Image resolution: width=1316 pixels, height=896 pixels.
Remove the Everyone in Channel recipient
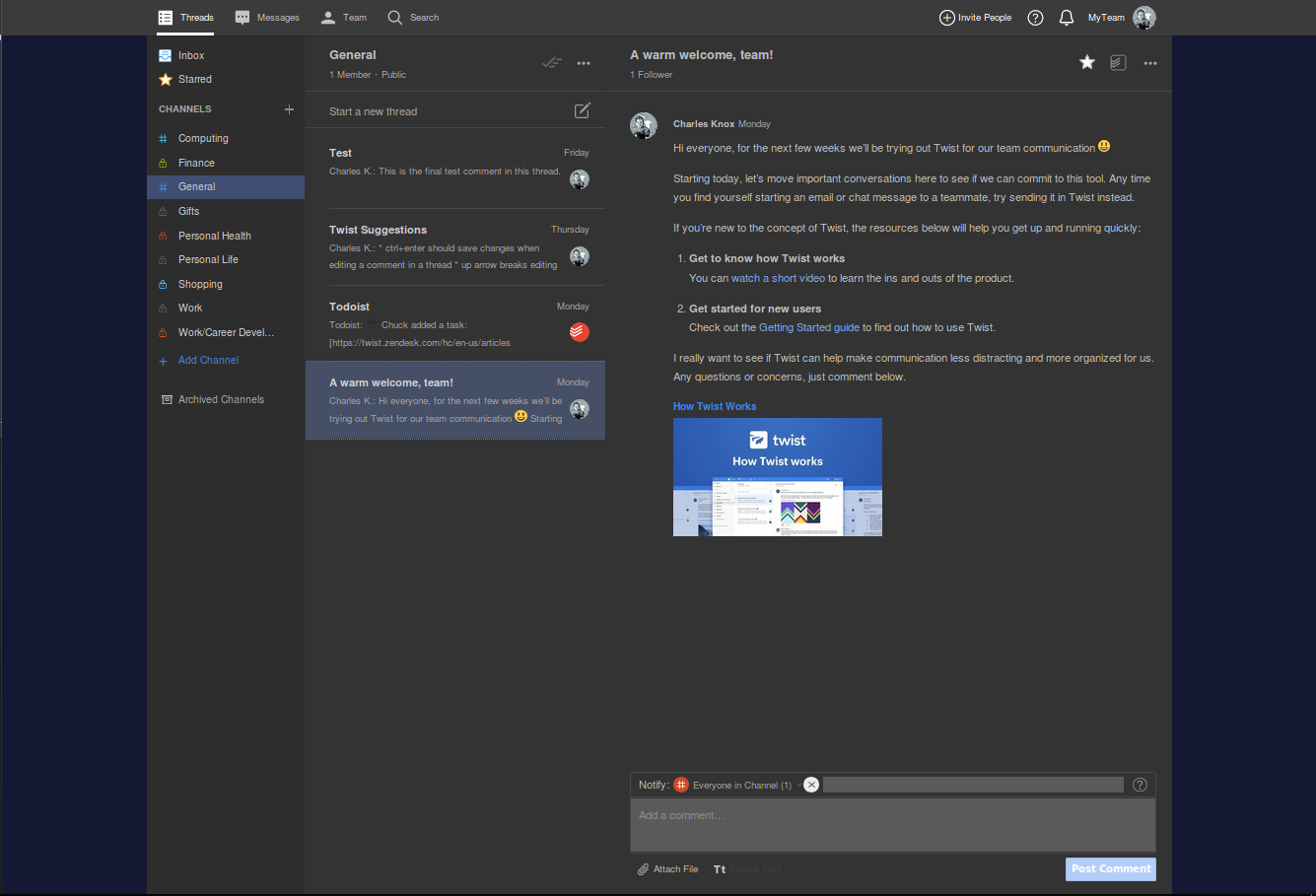(x=811, y=785)
